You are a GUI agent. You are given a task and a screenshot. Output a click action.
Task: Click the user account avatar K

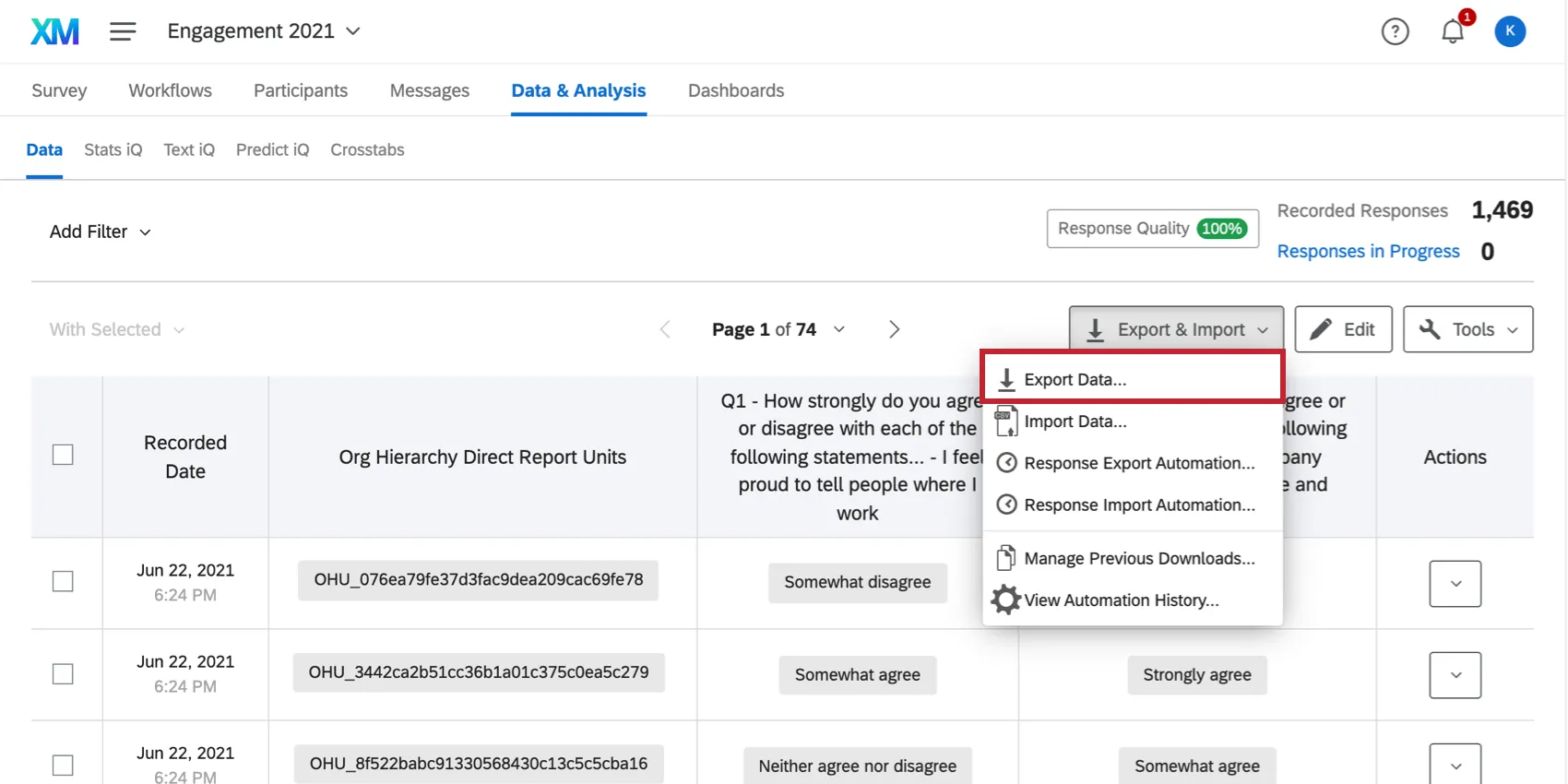(1510, 31)
